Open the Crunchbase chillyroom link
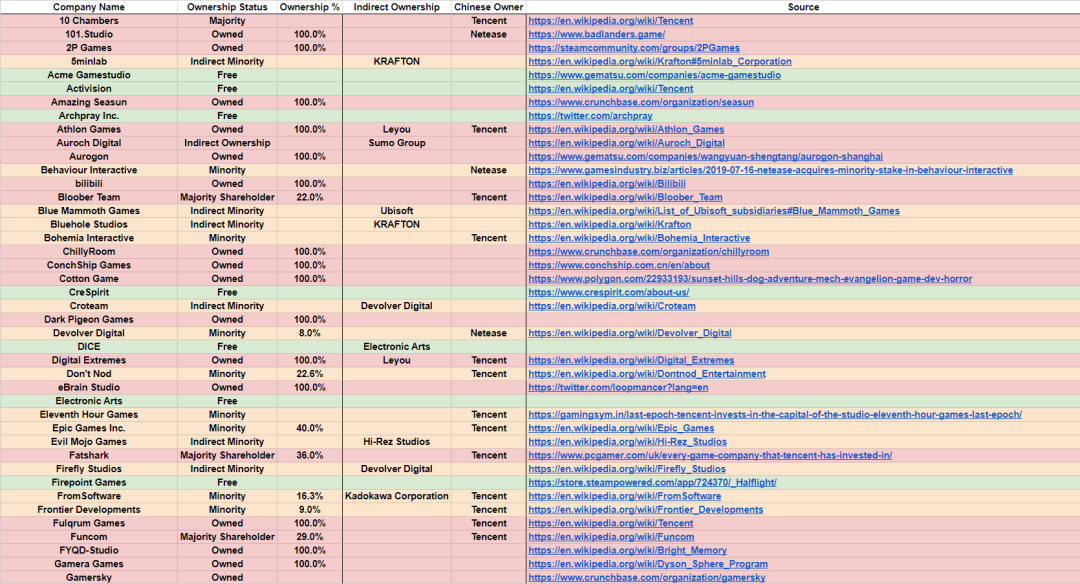The height and width of the screenshot is (584, 1080). point(649,251)
